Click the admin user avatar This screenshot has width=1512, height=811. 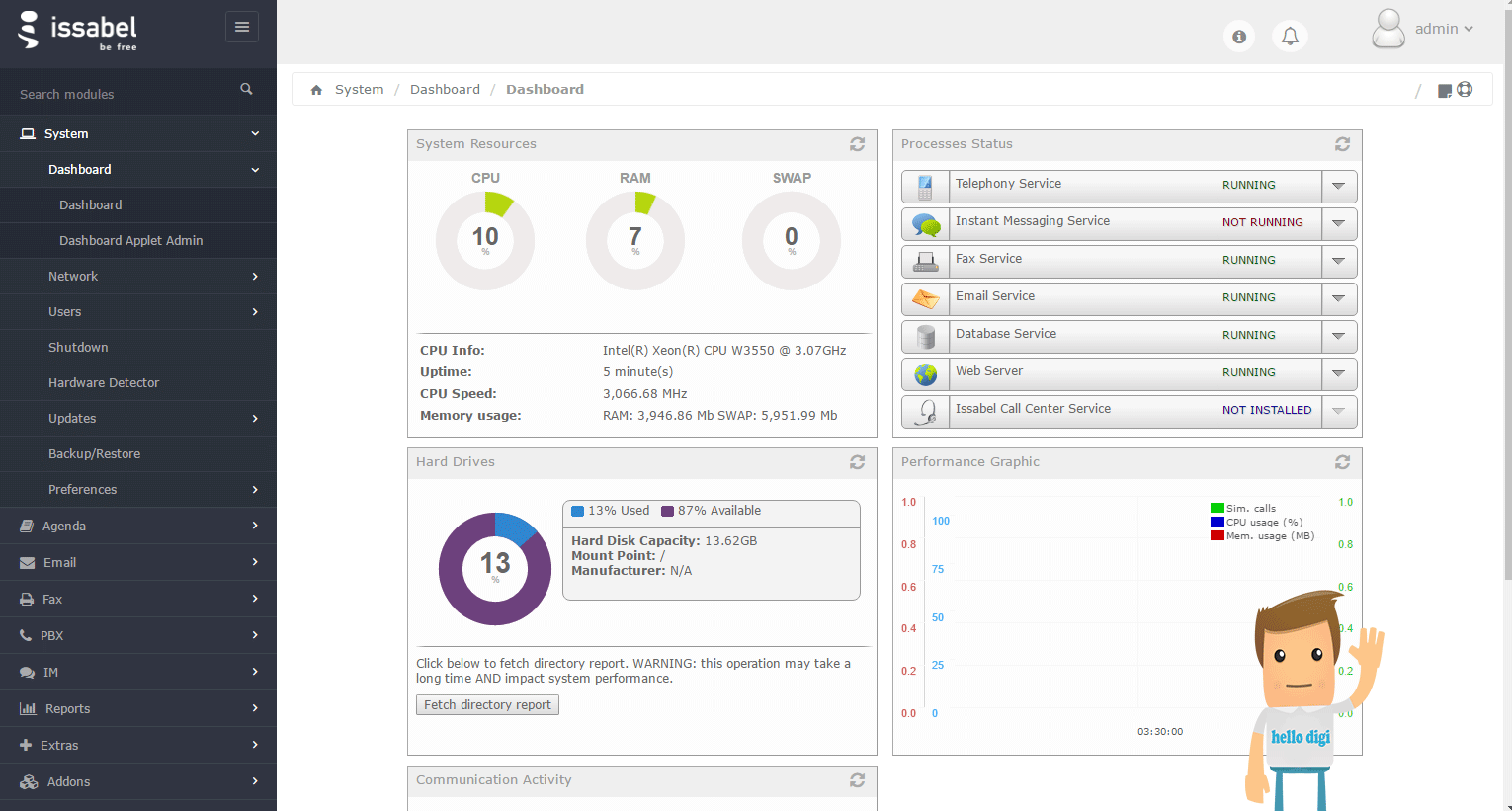point(1388,29)
